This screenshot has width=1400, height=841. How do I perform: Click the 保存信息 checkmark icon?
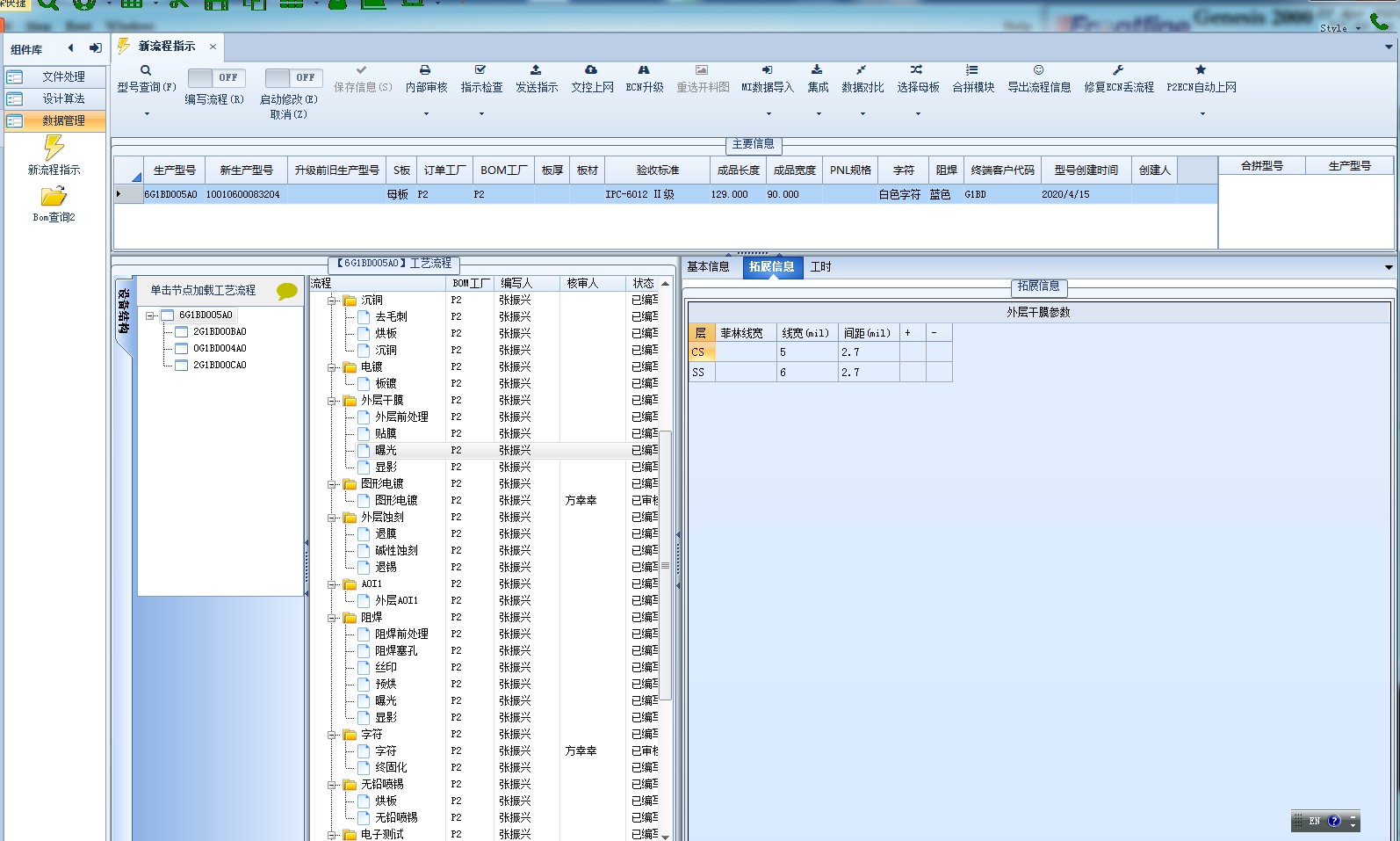pyautogui.click(x=361, y=69)
